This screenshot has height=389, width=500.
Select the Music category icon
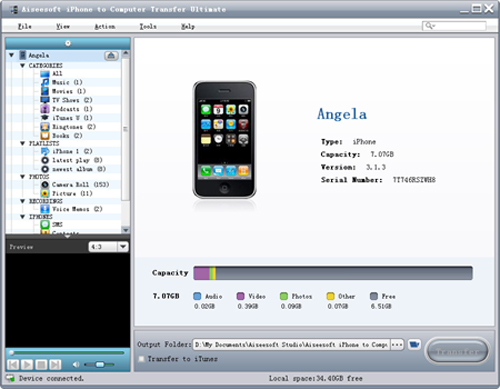[x=45, y=82]
